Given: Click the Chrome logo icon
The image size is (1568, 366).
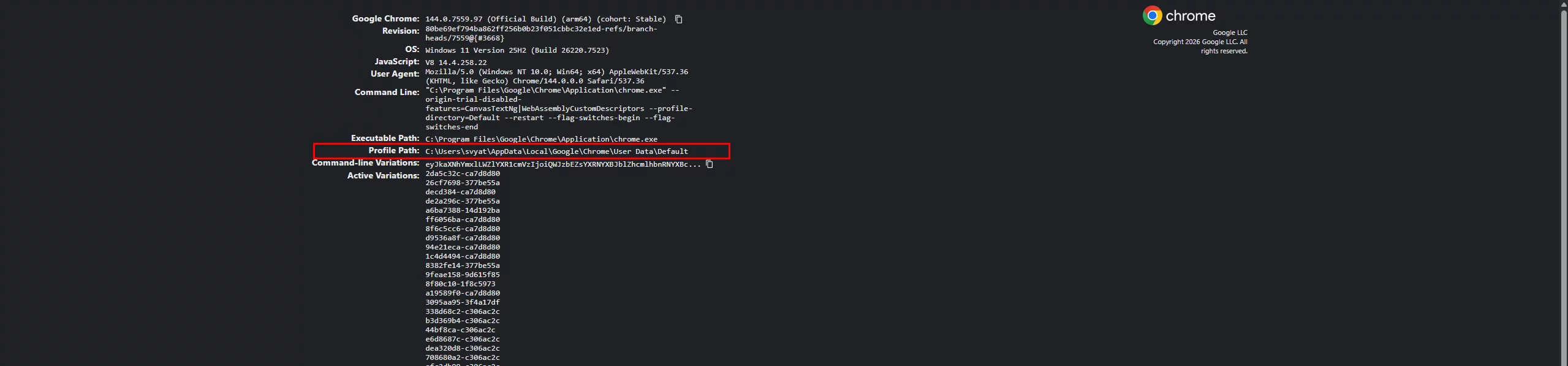Looking at the screenshot, I should click(1152, 16).
